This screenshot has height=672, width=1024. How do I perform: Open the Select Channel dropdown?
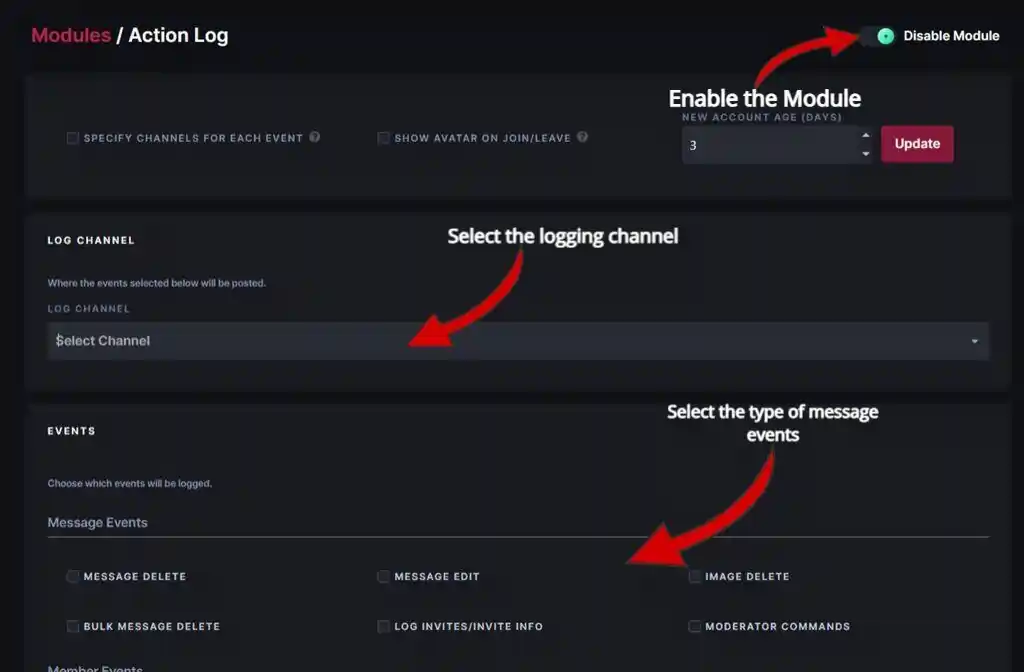[x=500, y=341]
